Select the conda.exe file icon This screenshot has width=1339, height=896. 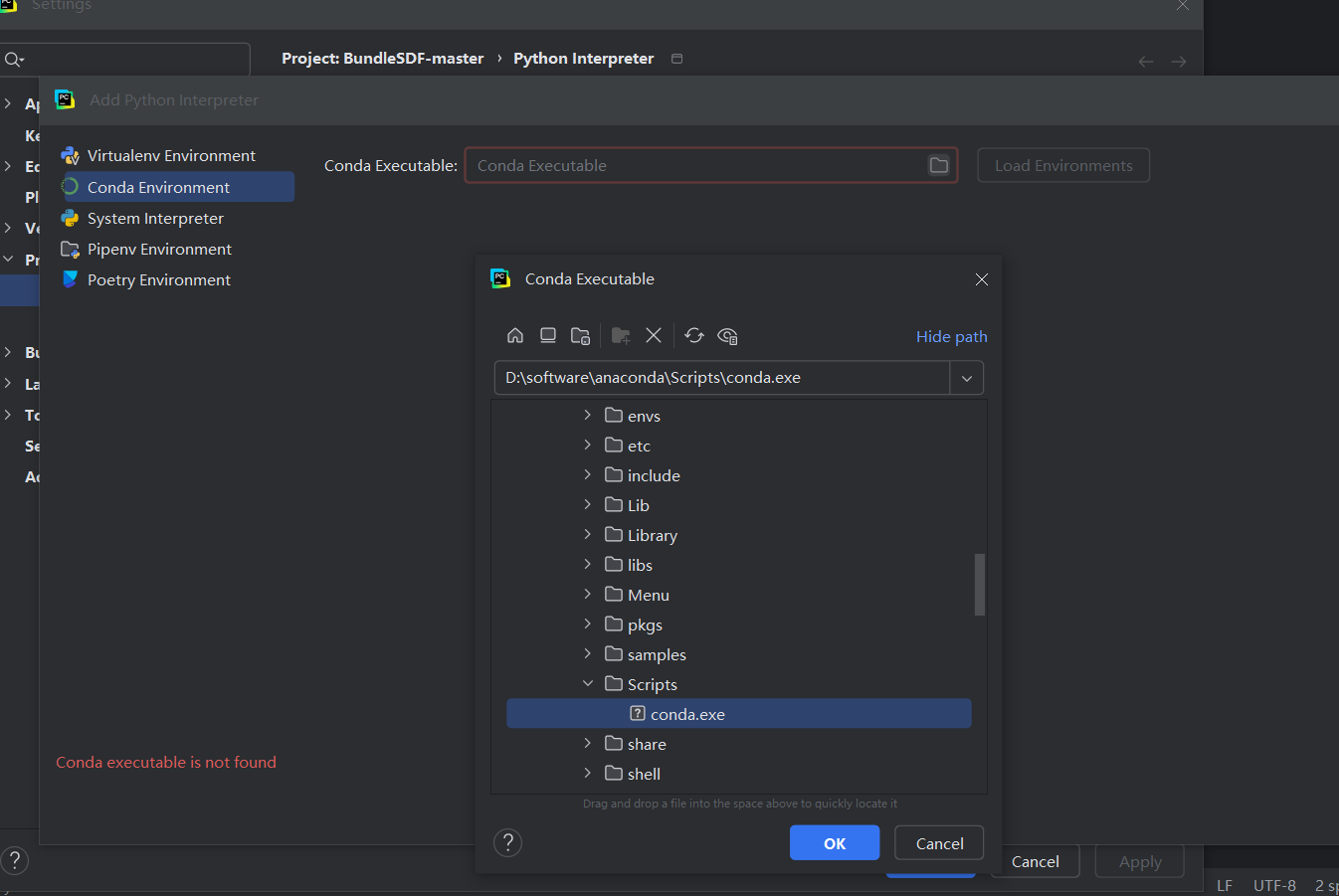click(x=638, y=713)
